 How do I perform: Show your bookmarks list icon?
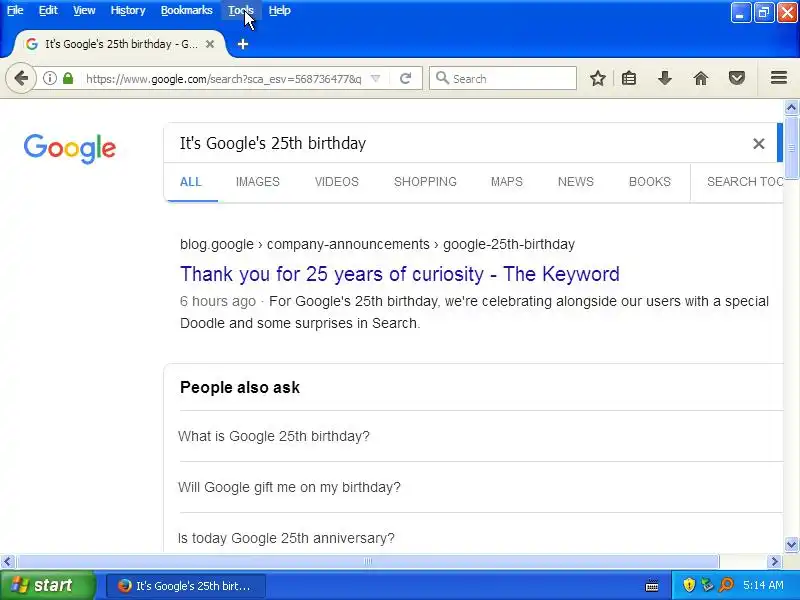[x=629, y=78]
